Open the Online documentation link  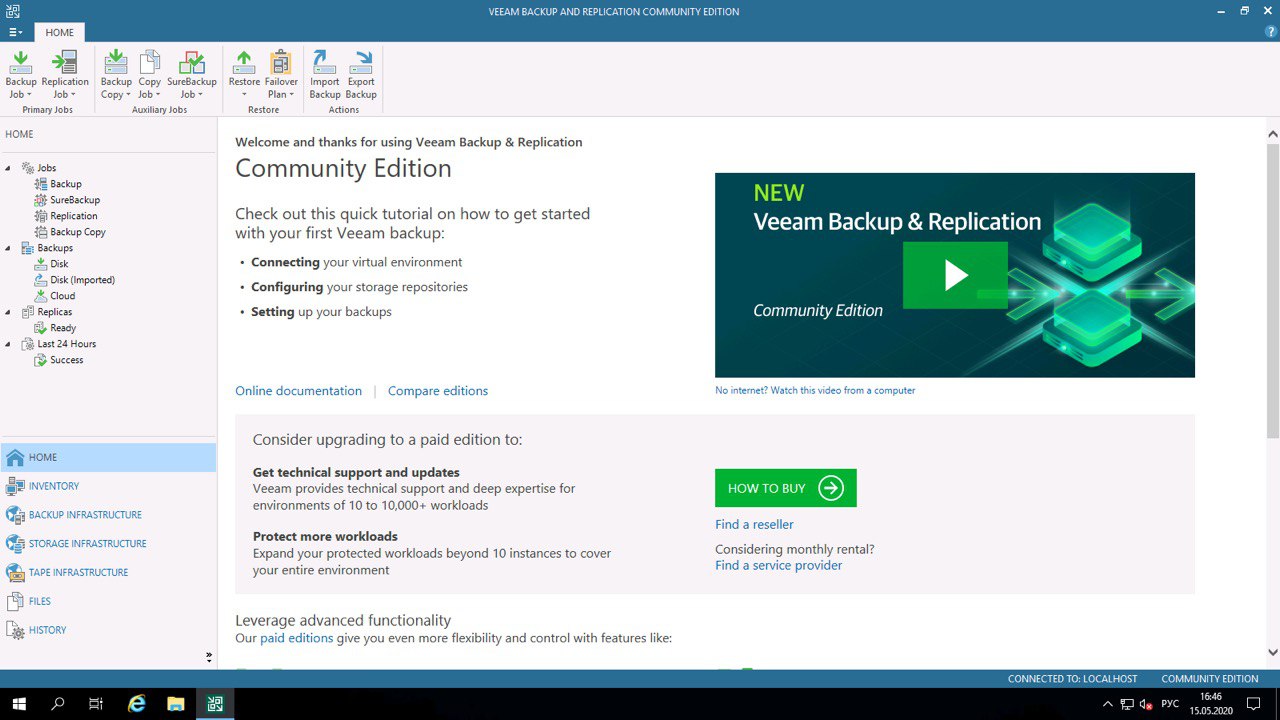298,391
